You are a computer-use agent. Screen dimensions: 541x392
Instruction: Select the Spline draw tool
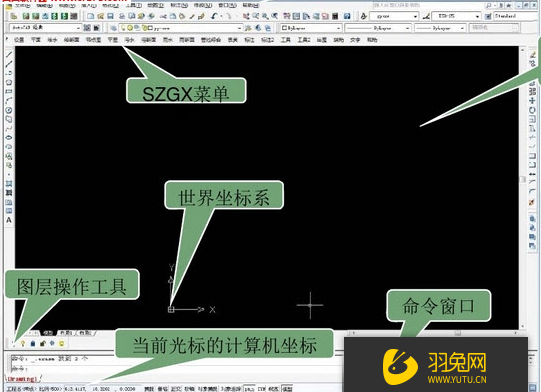(x=9, y=128)
